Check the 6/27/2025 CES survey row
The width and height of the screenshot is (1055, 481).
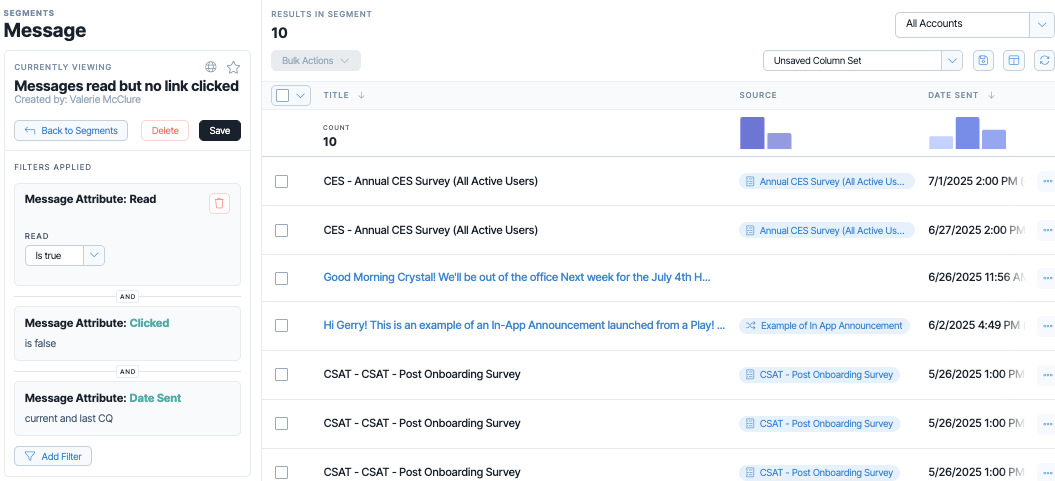tap(282, 230)
